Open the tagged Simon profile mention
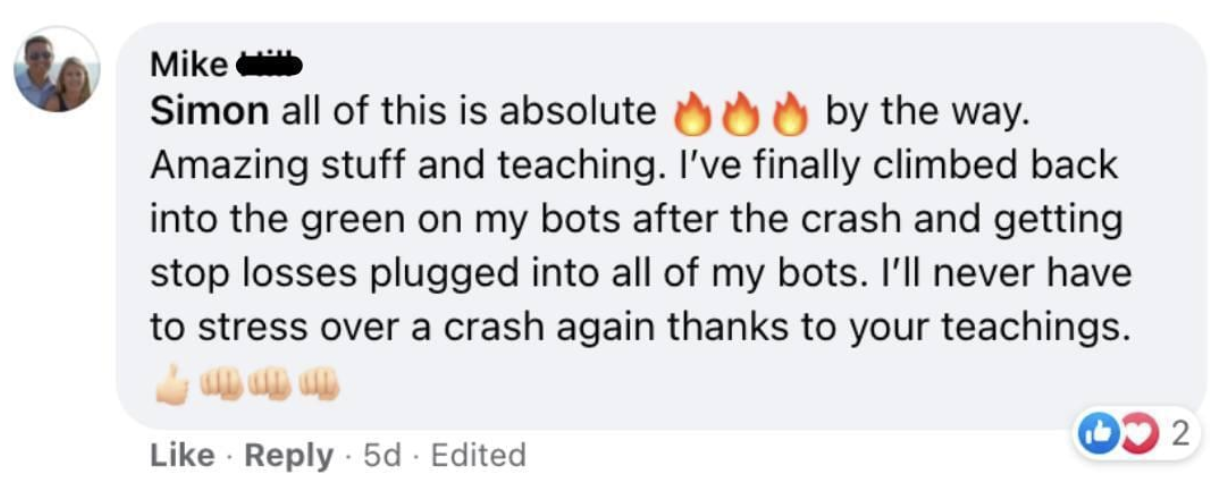 pyautogui.click(x=209, y=112)
